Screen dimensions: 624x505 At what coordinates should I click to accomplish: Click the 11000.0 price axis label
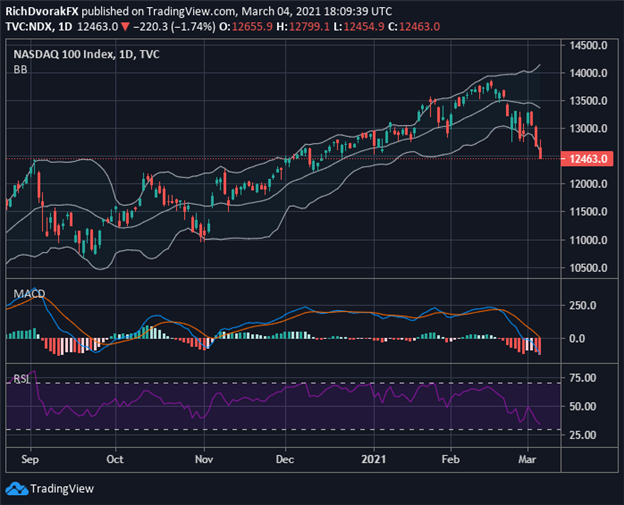(x=588, y=240)
